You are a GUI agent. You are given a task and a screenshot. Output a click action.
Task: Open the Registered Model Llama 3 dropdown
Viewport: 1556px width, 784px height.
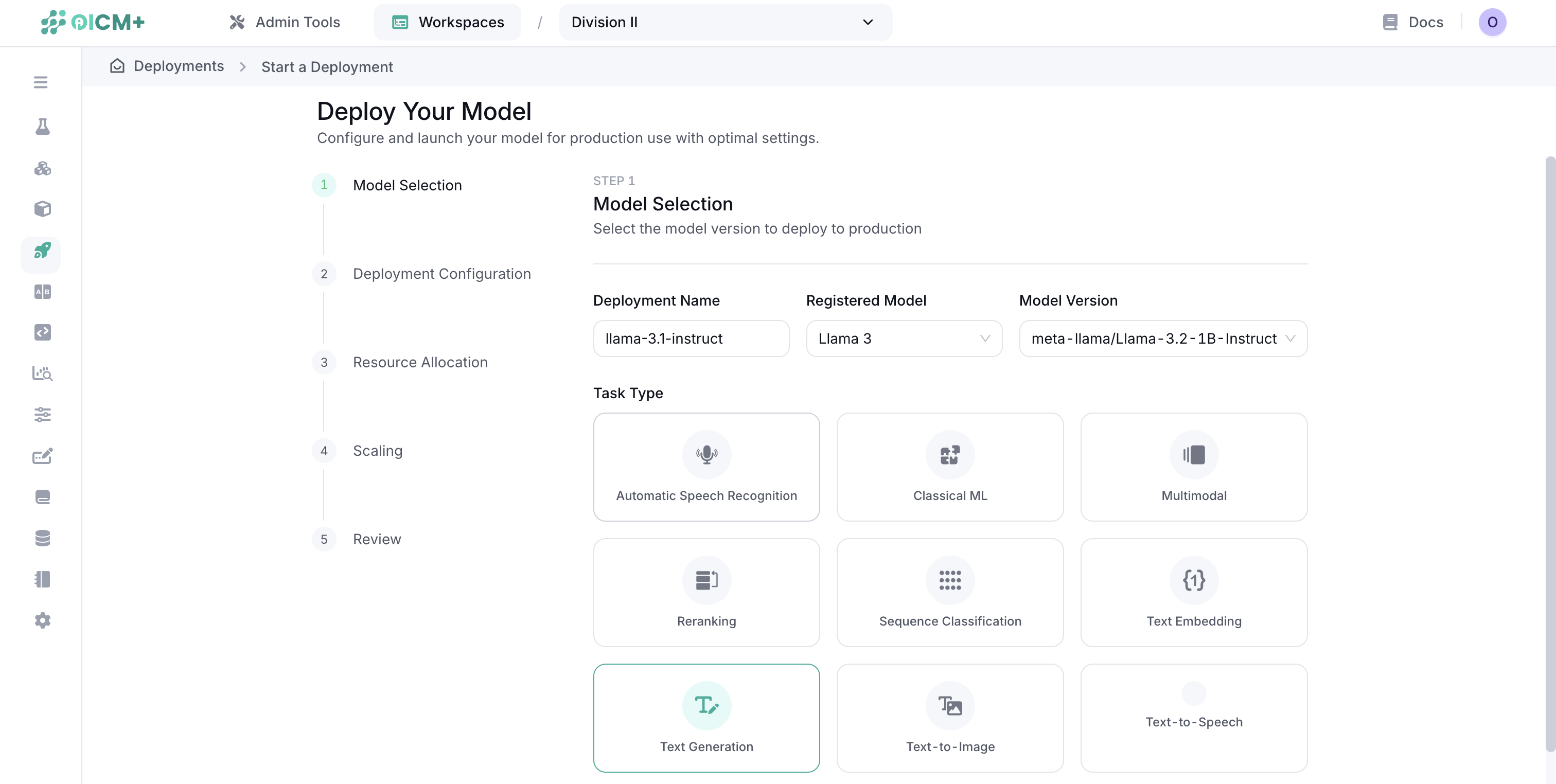(x=904, y=339)
